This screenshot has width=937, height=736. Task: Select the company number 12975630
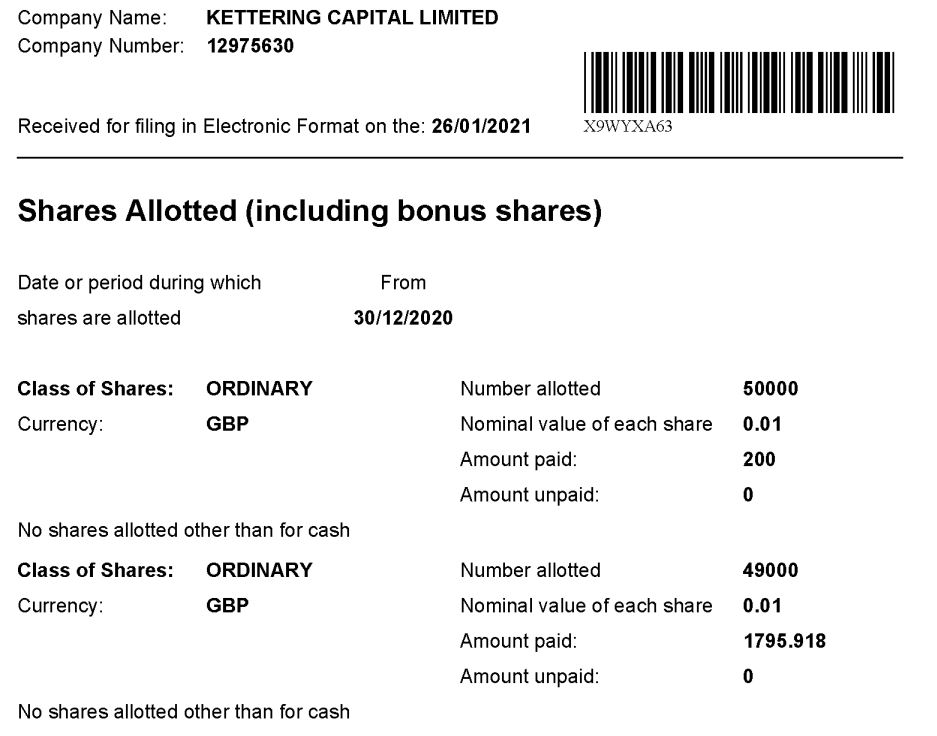250,45
